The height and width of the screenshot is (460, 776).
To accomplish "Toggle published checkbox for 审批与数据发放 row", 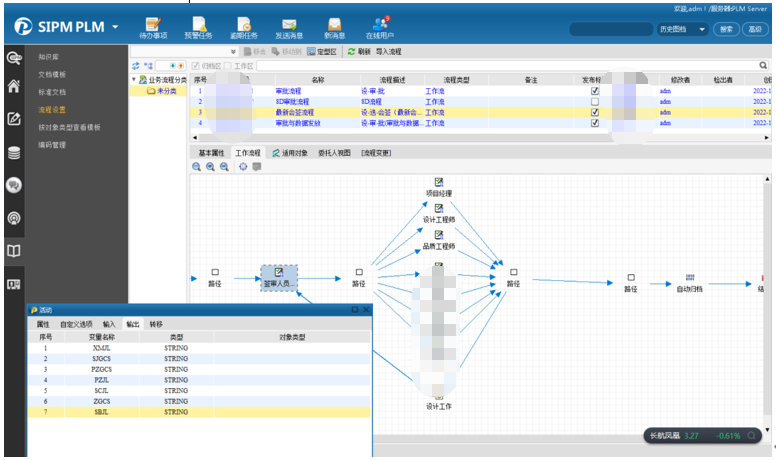I will click(595, 123).
